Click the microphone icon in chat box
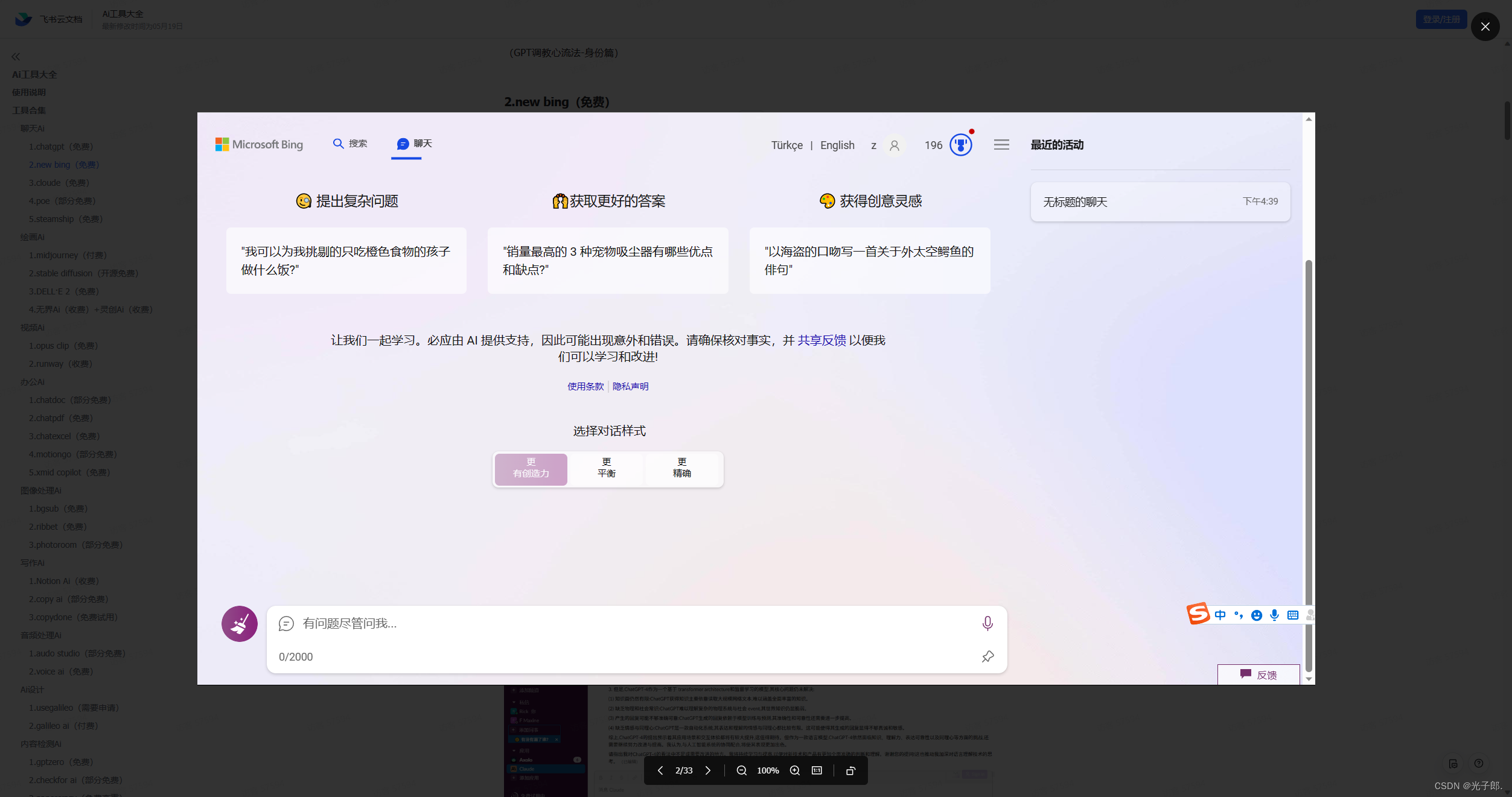This screenshot has height=797, width=1512. 987,623
